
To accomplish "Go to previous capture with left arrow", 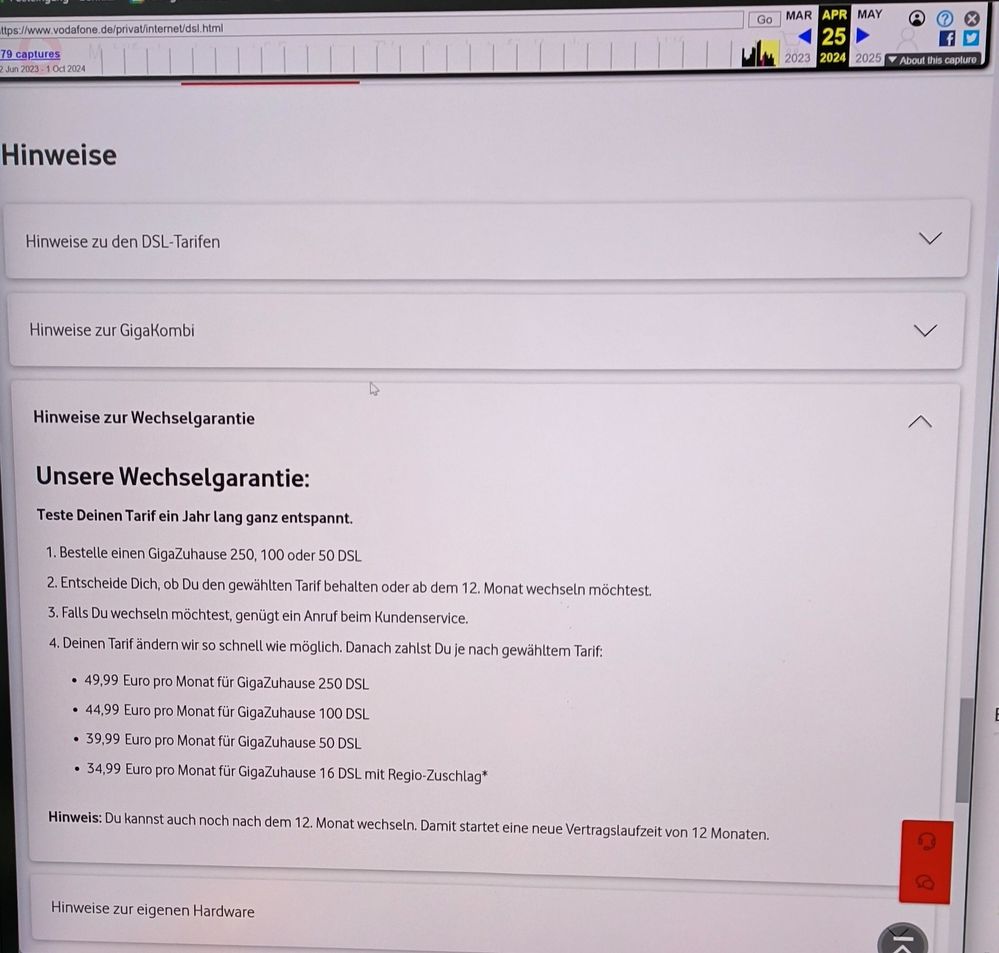I will click(x=805, y=36).
